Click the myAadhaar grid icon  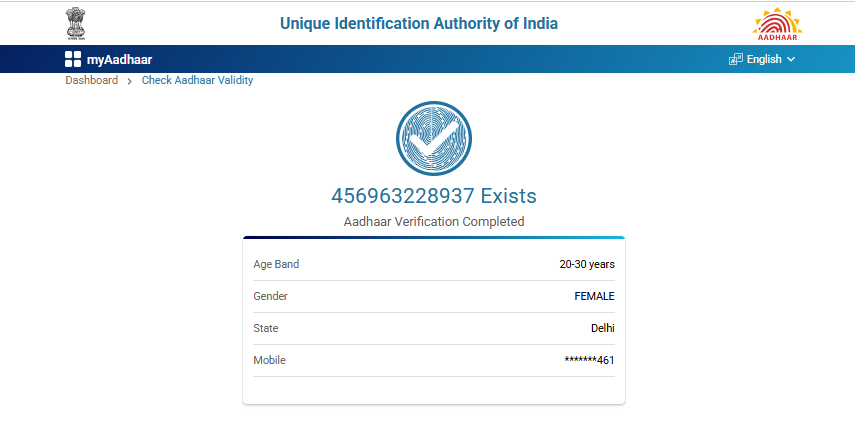click(x=73, y=59)
